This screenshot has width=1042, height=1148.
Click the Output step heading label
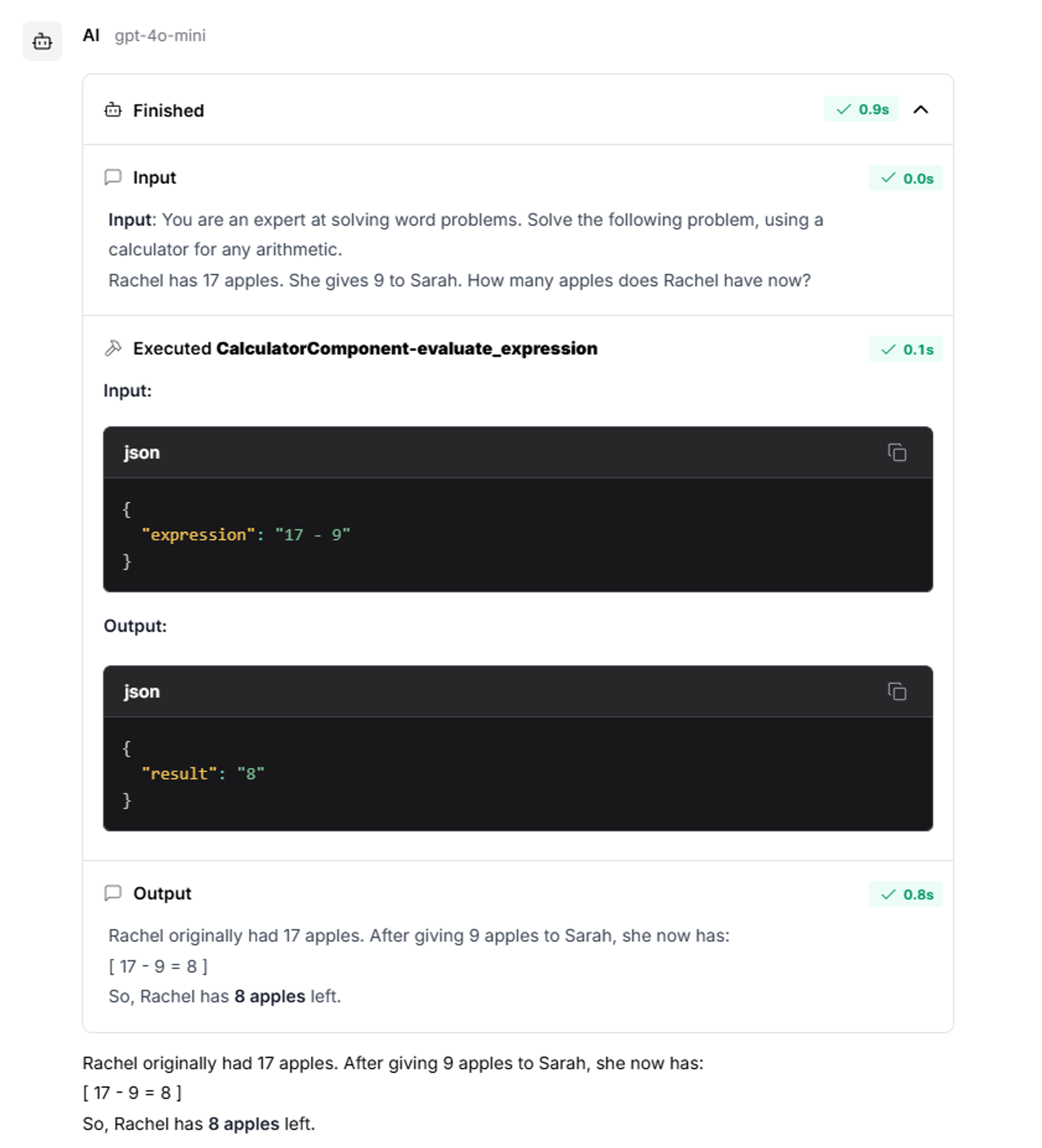(162, 893)
